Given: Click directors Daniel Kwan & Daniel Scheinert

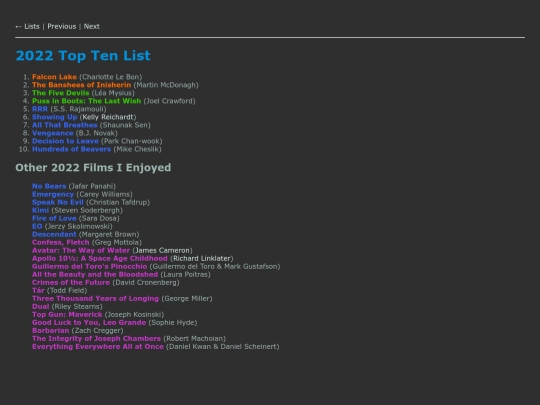Looking at the screenshot, I should pyautogui.click(x=223, y=346).
